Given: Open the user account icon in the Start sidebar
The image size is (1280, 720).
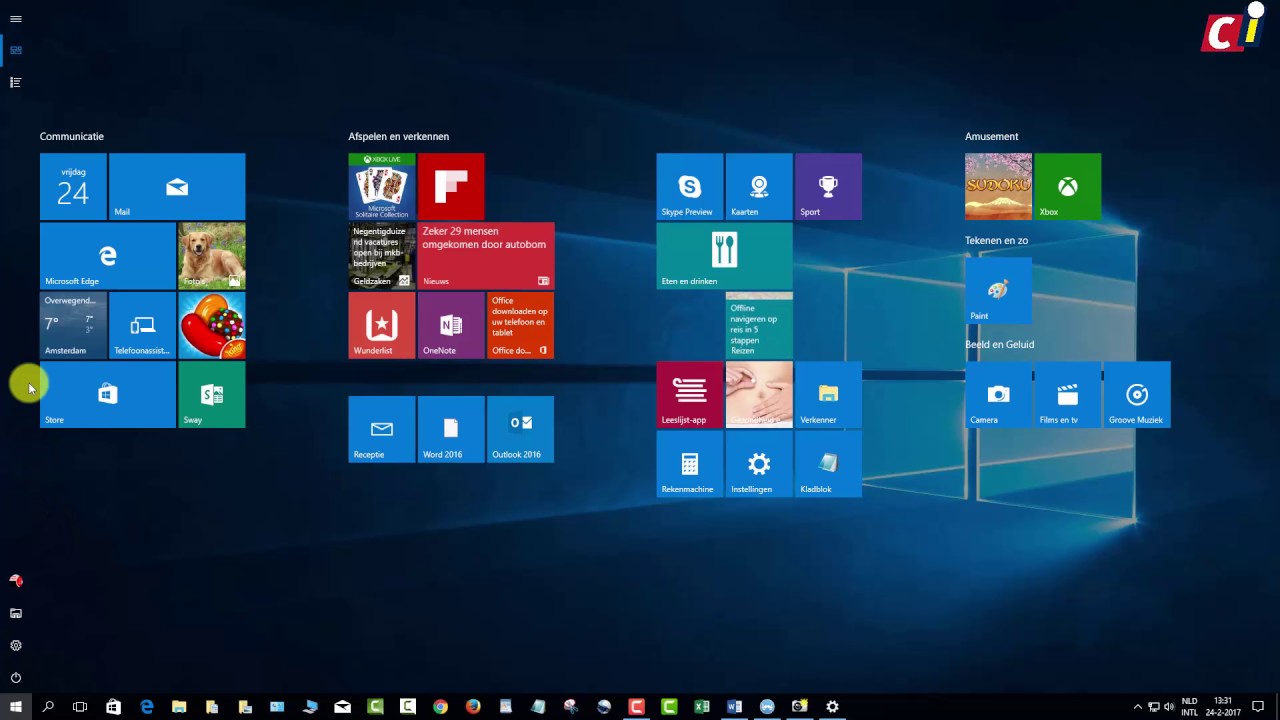Looking at the screenshot, I should click(x=16, y=580).
